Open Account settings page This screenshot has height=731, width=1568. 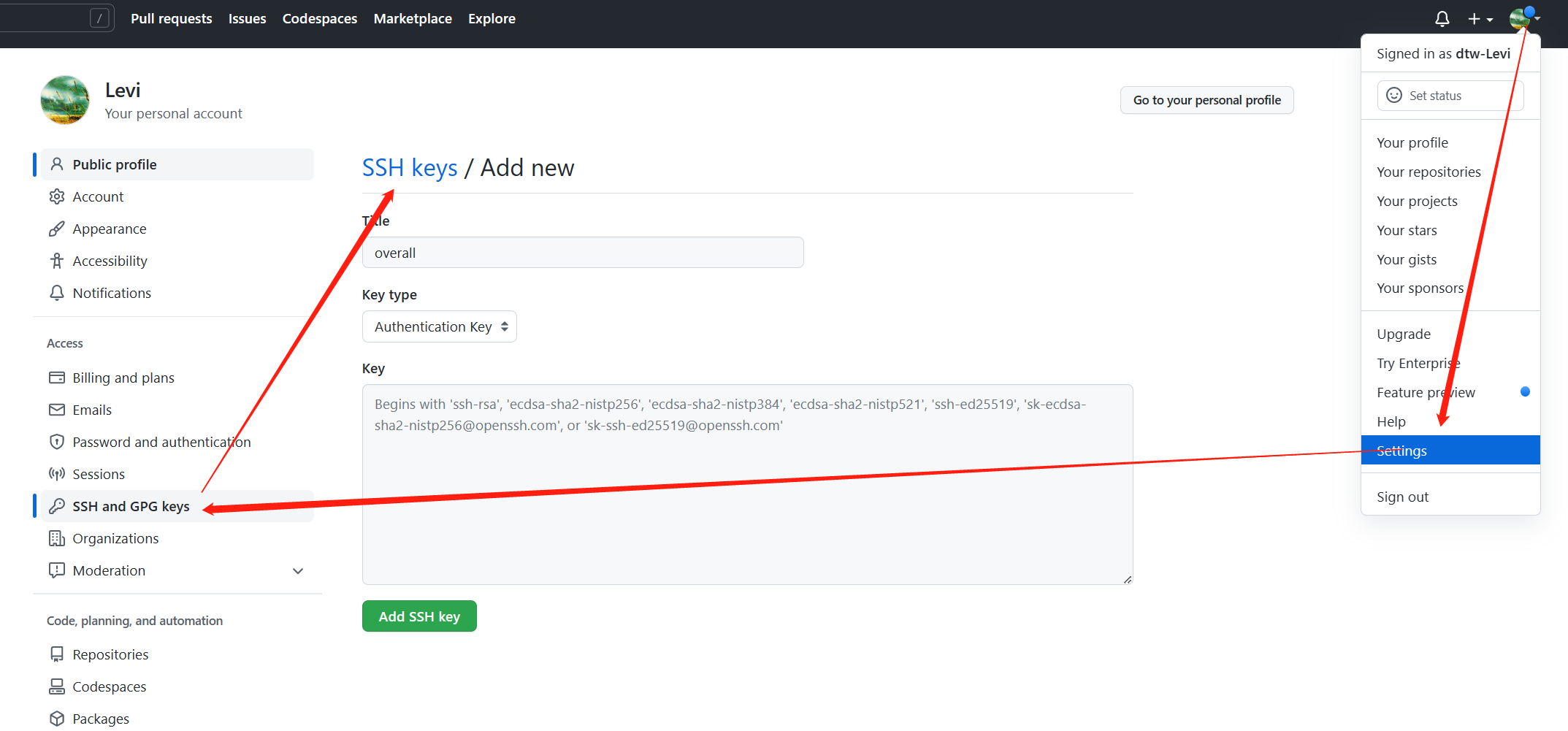(x=177, y=196)
